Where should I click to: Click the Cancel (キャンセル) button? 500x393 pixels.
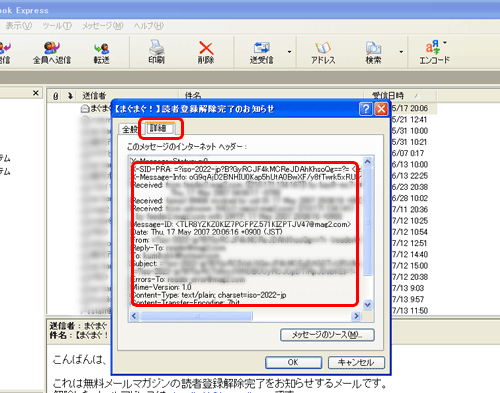[x=356, y=362]
